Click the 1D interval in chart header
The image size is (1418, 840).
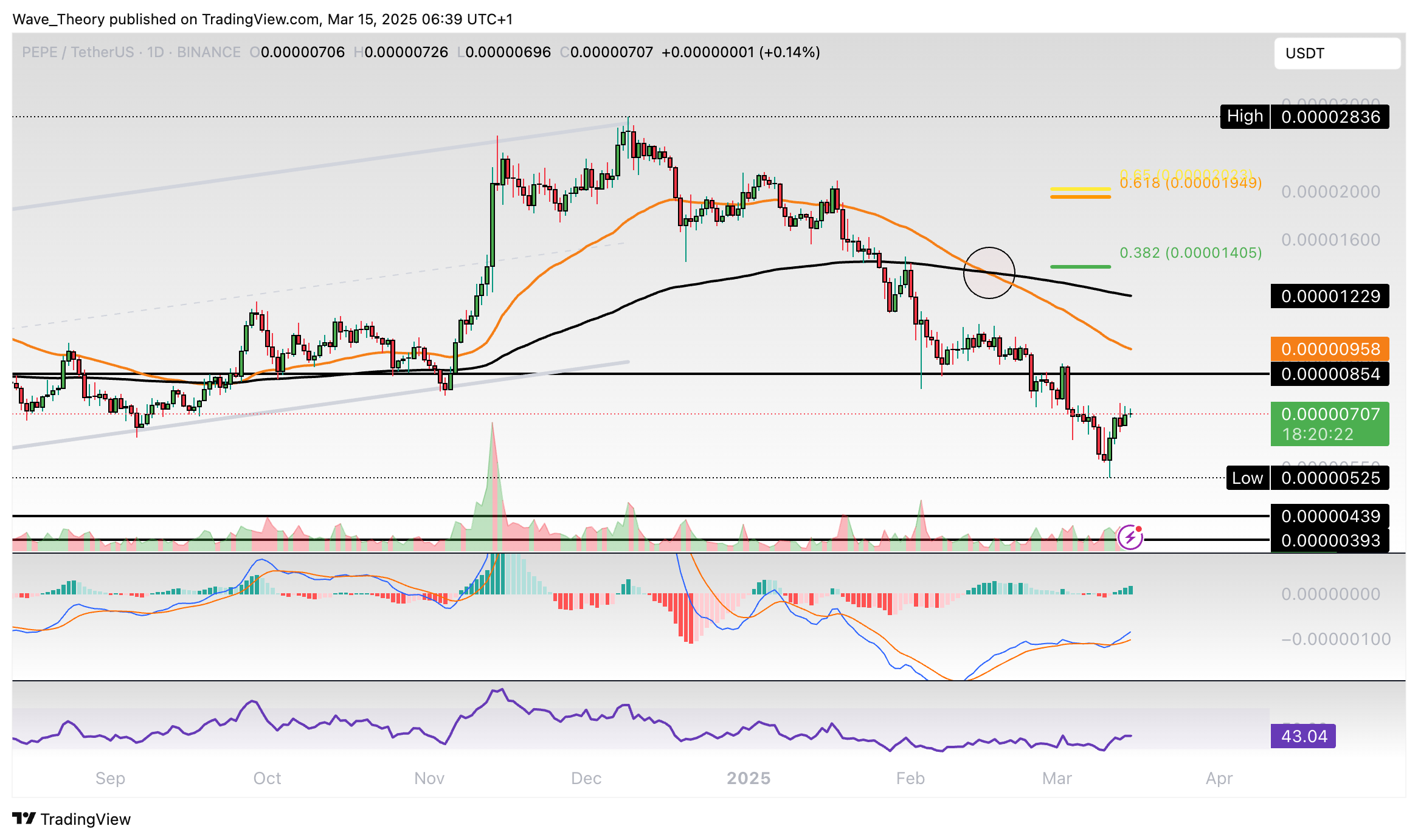click(156, 52)
